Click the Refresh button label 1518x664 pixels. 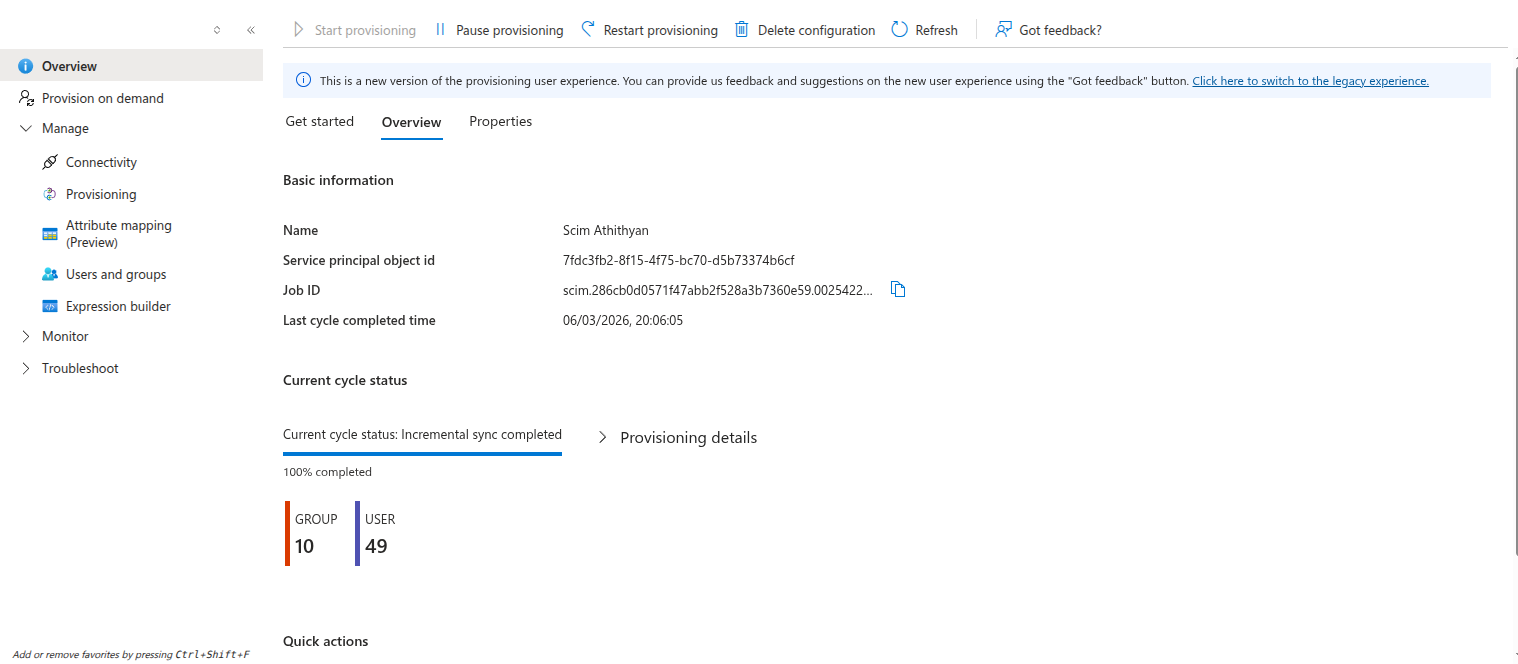click(x=937, y=30)
